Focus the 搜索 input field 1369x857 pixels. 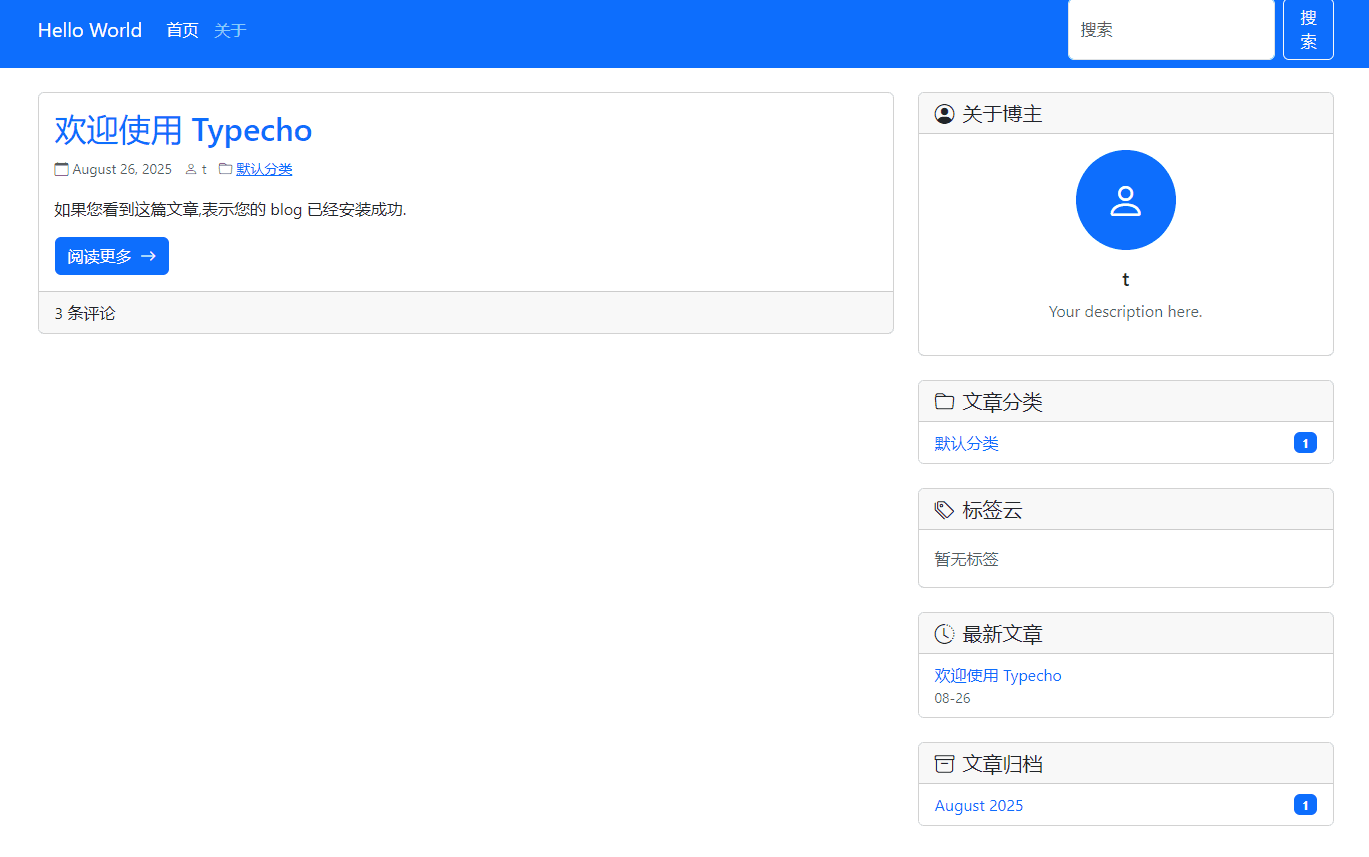click(x=1170, y=30)
